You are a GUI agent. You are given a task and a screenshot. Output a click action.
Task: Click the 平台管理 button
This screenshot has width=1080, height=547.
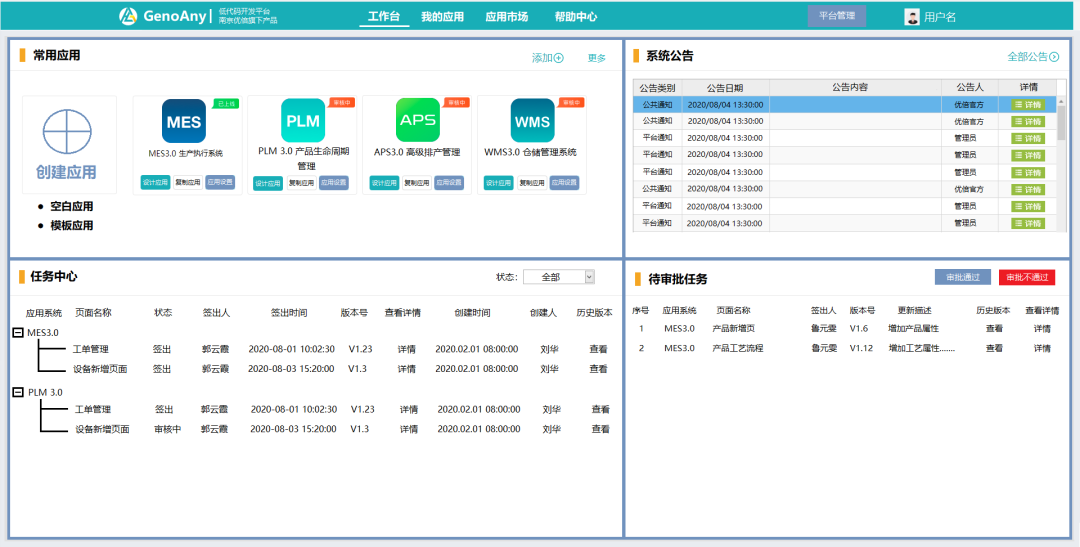[x=836, y=16]
